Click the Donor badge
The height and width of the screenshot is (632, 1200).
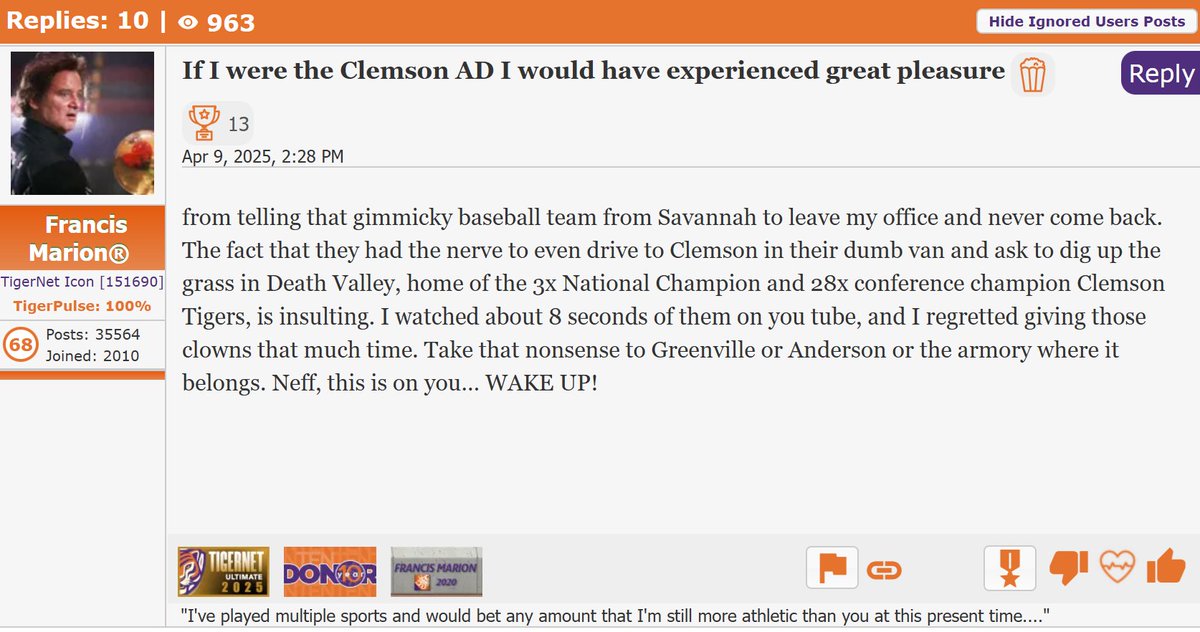click(x=330, y=572)
